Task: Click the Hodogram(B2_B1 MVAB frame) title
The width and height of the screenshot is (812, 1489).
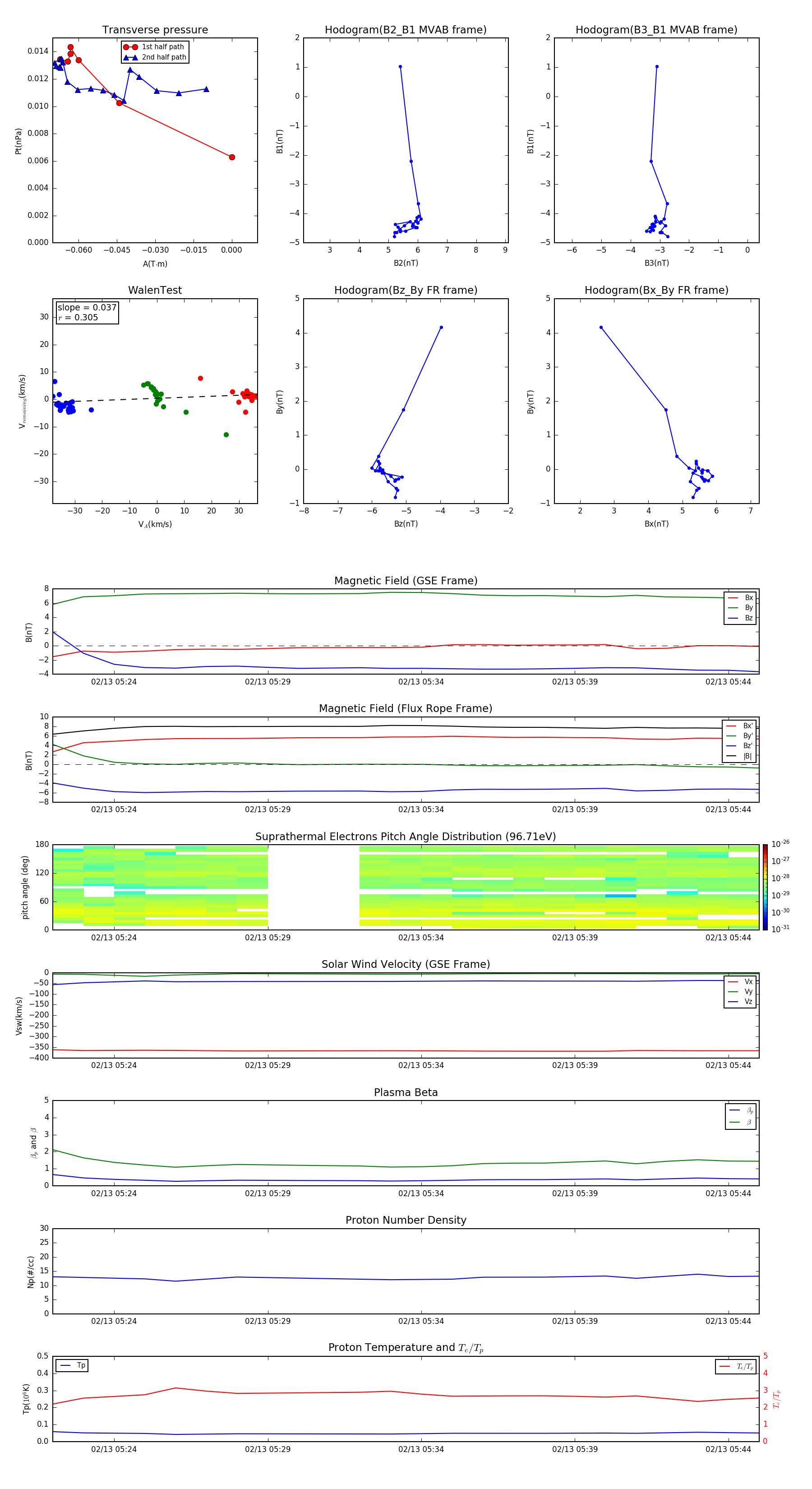Action: tap(406, 29)
